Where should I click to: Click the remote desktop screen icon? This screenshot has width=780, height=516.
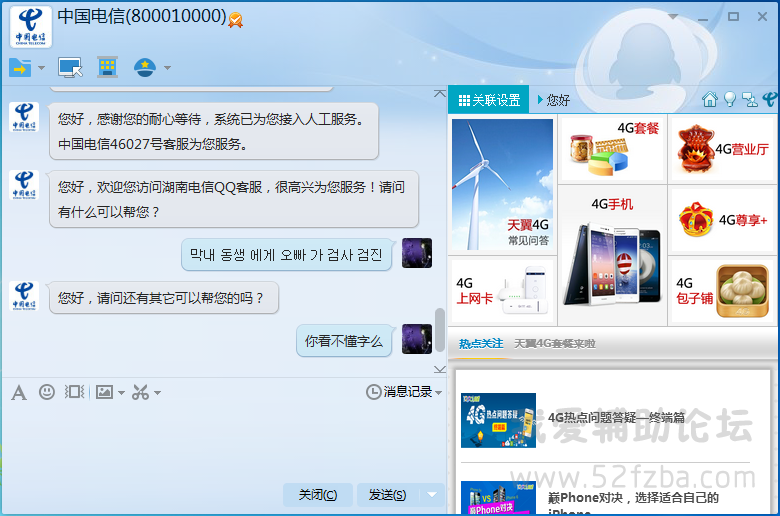click(70, 68)
